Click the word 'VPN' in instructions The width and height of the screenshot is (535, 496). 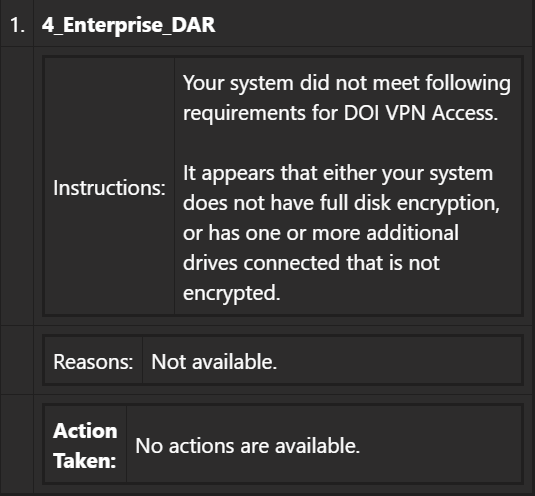406,113
